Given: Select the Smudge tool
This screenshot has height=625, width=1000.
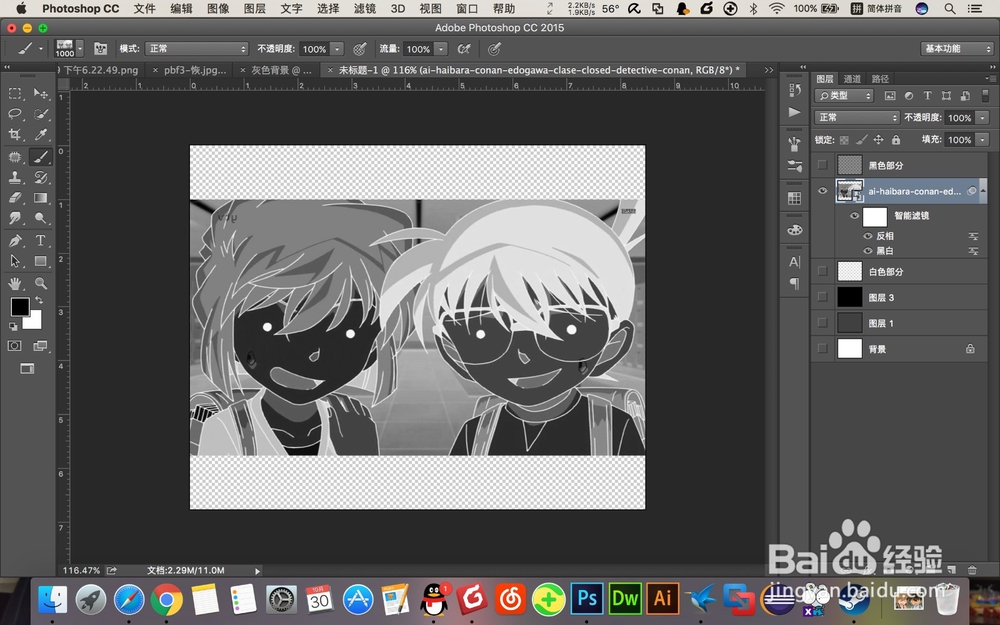Looking at the screenshot, I should (15, 218).
